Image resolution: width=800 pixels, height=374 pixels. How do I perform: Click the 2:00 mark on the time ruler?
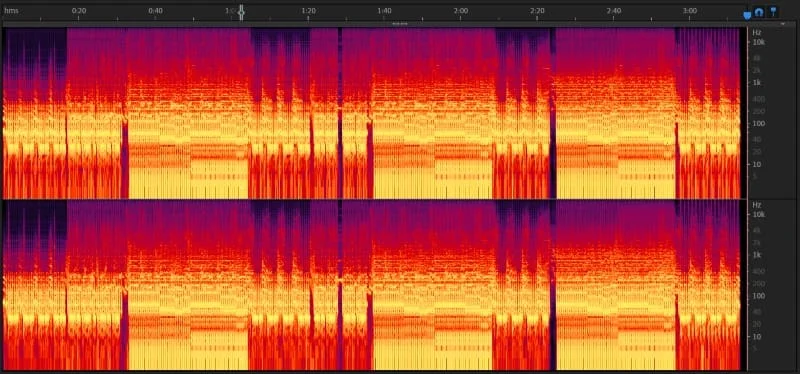pyautogui.click(x=461, y=10)
